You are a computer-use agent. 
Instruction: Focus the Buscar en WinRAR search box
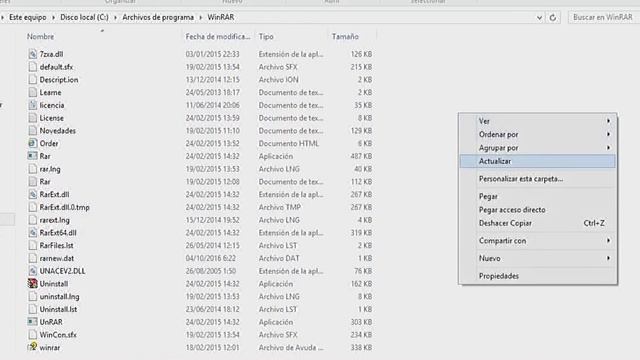click(603, 18)
